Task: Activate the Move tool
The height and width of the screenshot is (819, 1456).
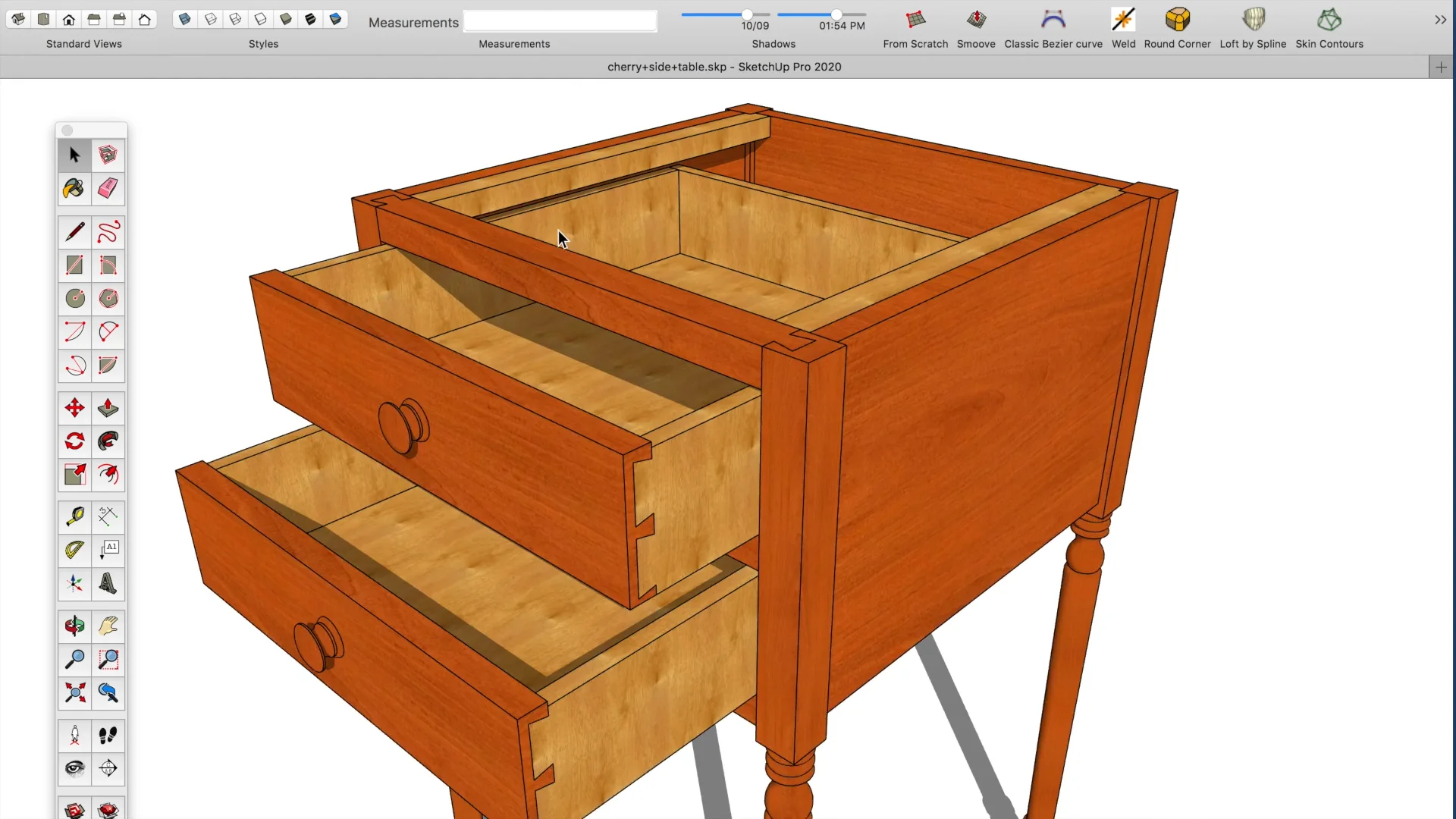Action: point(74,408)
